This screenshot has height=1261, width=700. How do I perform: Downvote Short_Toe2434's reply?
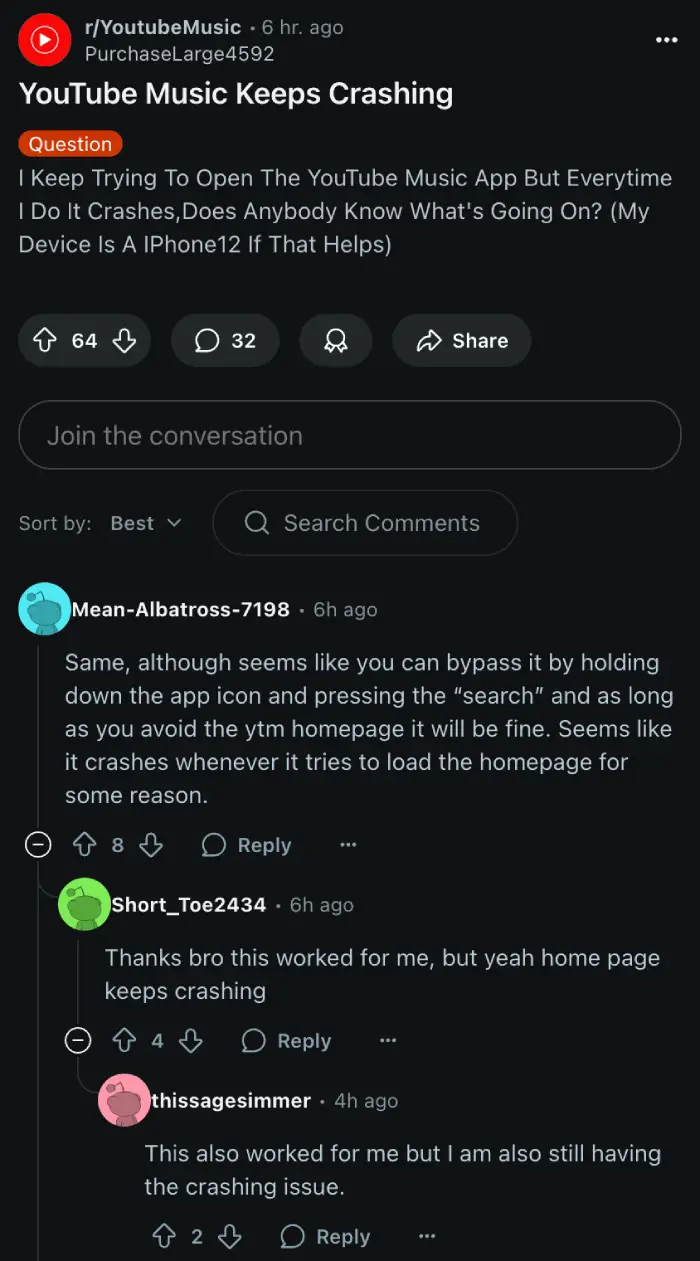pos(190,1041)
